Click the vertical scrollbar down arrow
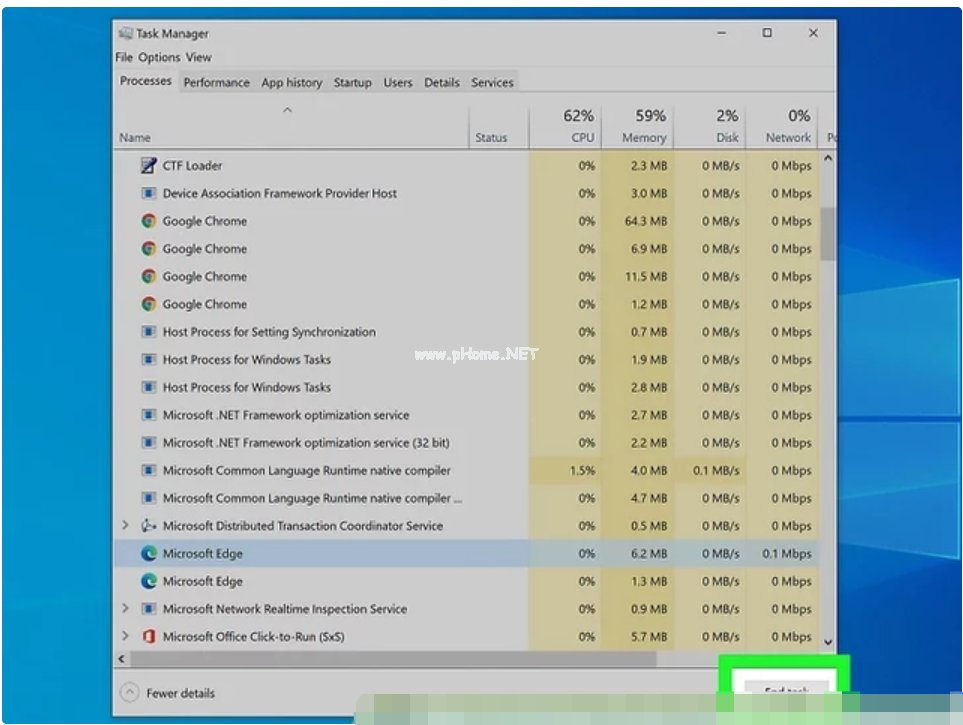963x725 pixels. (827, 641)
